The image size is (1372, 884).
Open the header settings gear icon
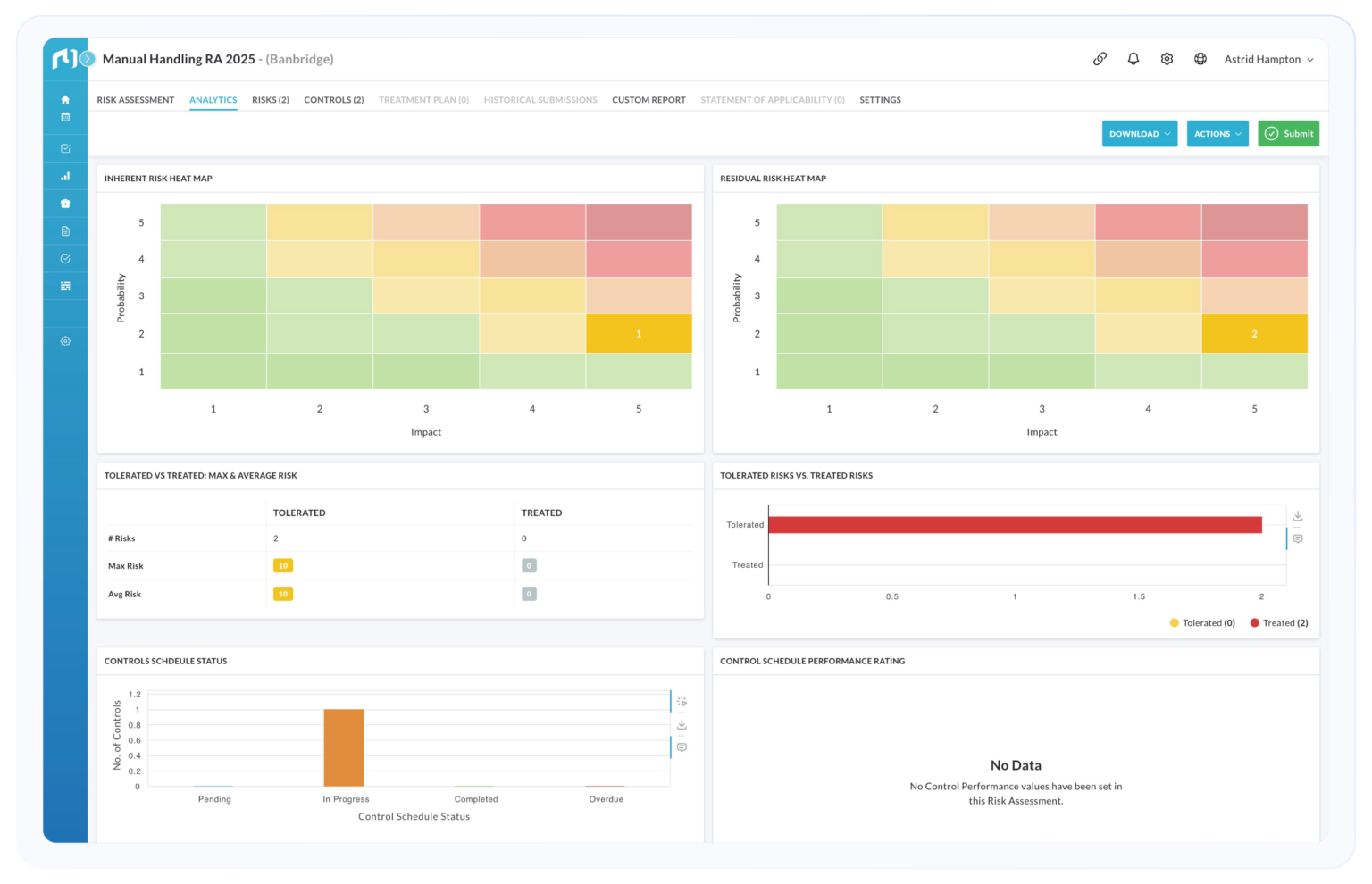[1167, 59]
